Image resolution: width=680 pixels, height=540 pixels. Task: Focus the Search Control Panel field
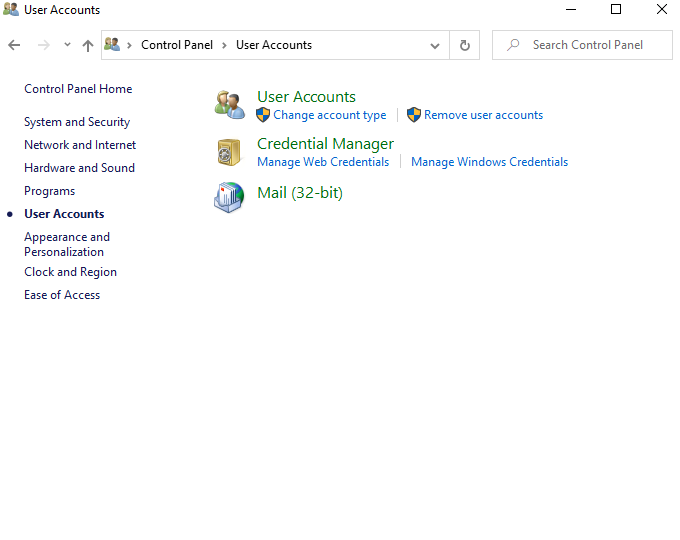tap(582, 45)
